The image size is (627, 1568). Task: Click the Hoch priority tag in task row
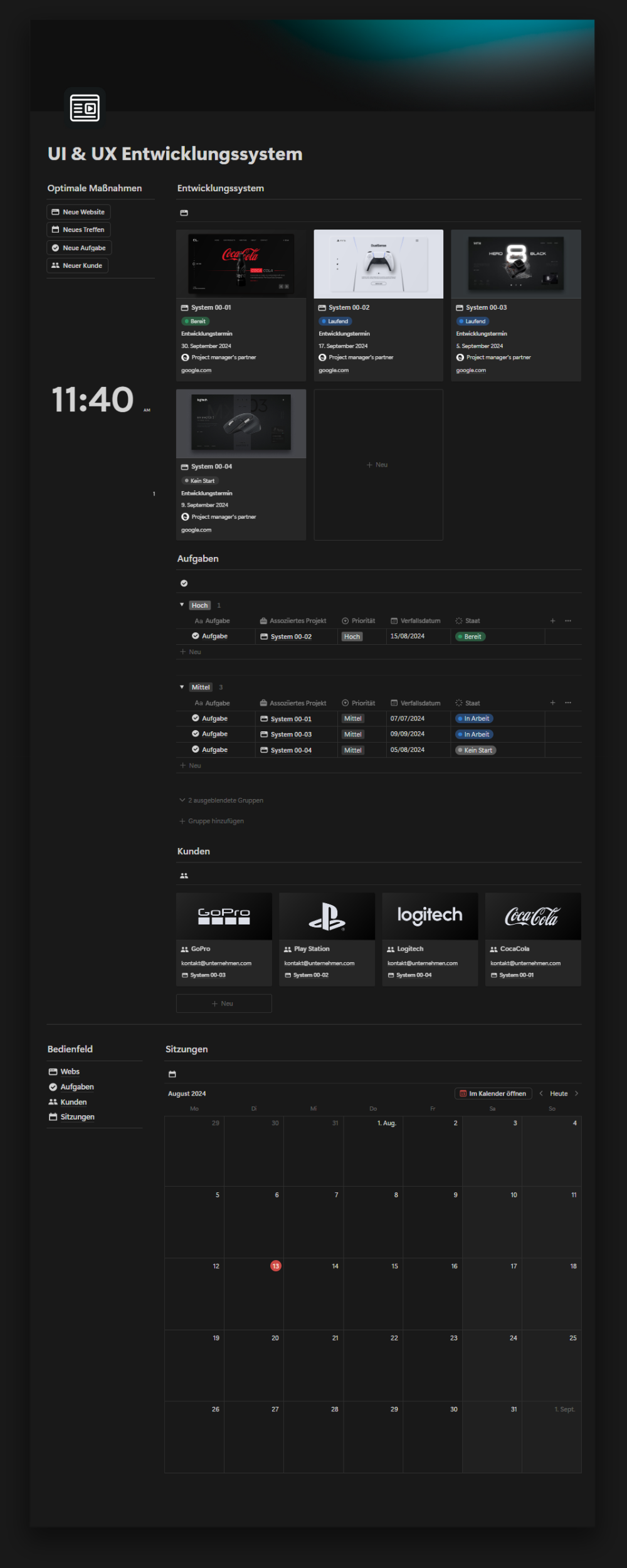click(x=352, y=637)
